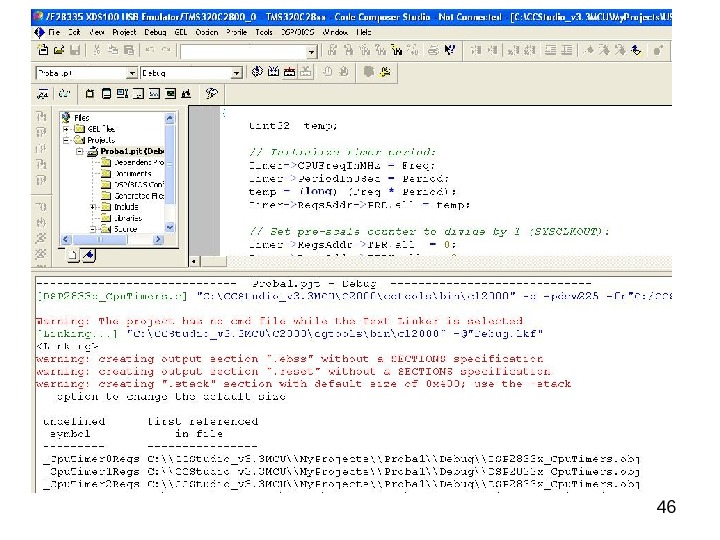
Task: Click the Copy toolbar icon
Action: pos(113,50)
